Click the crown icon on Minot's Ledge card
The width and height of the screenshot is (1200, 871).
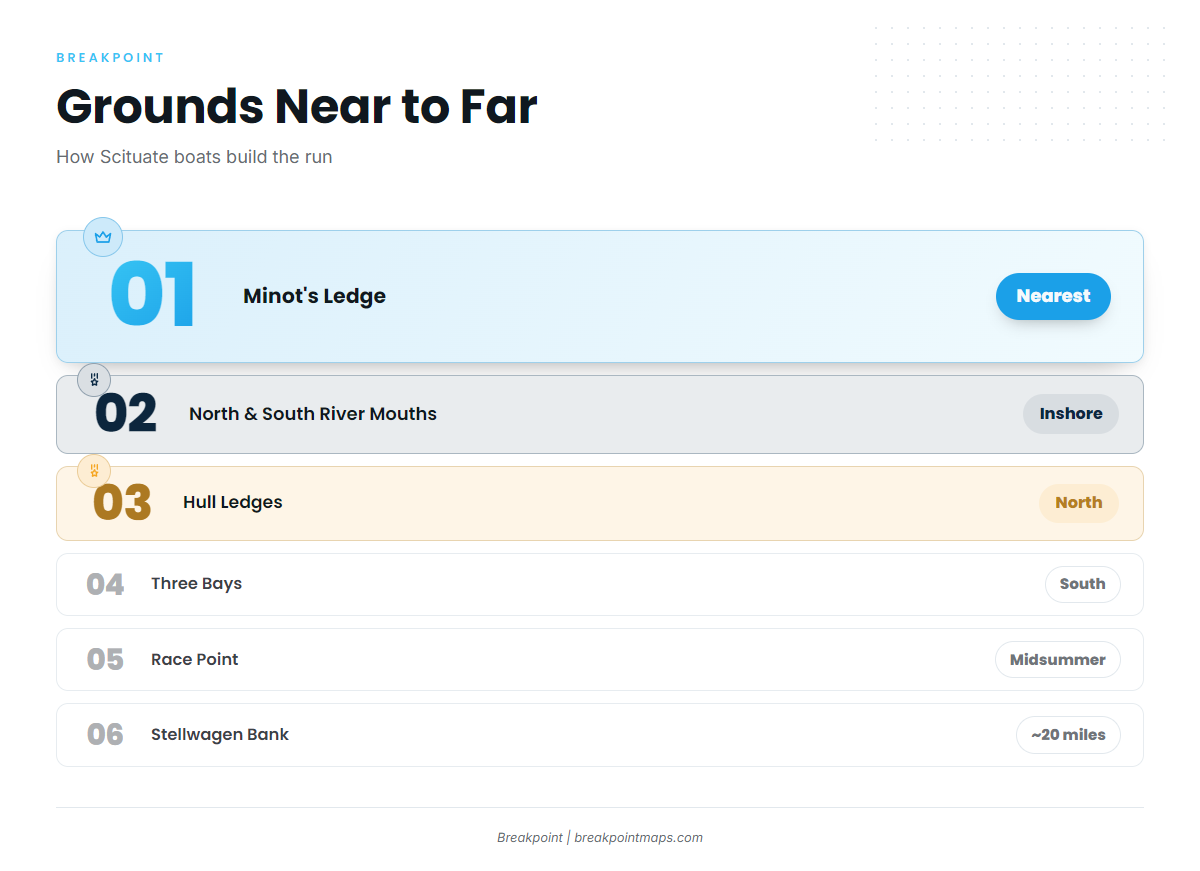(102, 237)
